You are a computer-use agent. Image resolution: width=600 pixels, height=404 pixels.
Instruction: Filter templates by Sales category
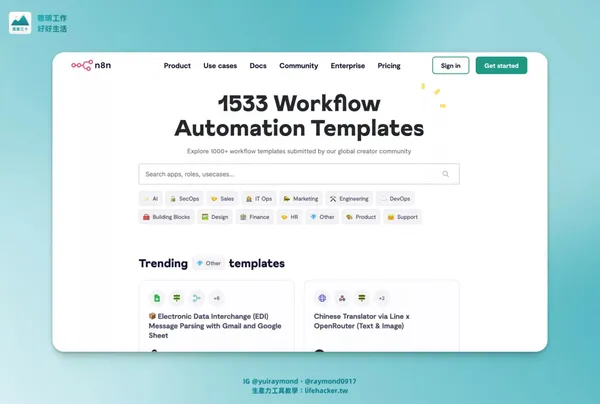[x=222, y=199]
